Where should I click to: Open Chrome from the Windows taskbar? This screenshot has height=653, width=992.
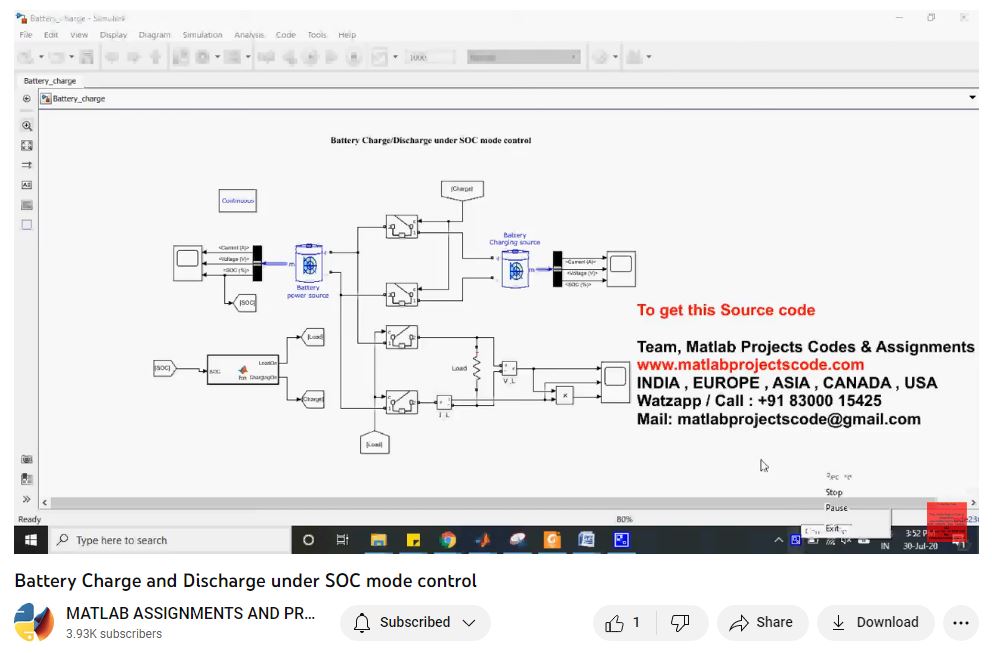click(x=447, y=540)
